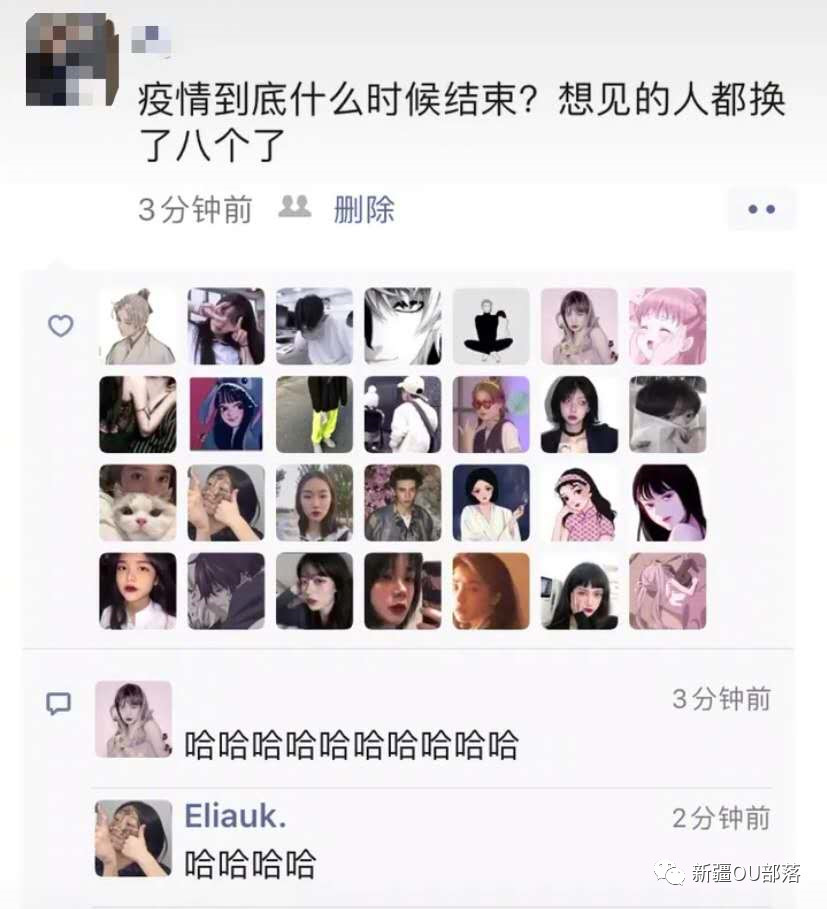827x909 pixels.
Task: Open first commenter's avatar beside 哈哈哈哈哈哈哈哈哈哈
Action: click(x=133, y=719)
